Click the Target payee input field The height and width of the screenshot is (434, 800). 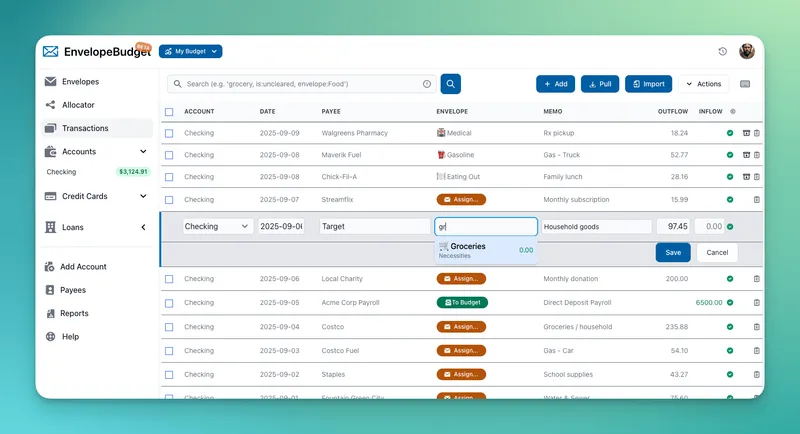pos(375,226)
